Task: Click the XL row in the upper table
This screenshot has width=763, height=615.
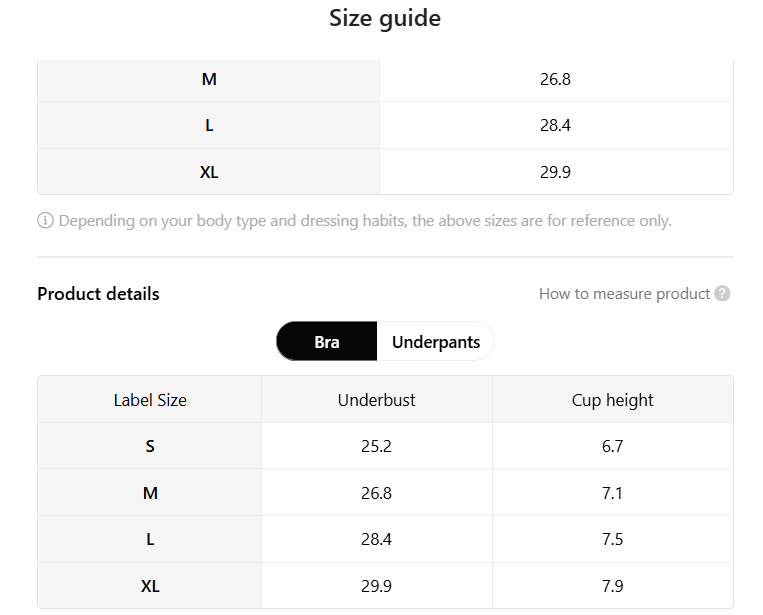Action: click(x=385, y=172)
